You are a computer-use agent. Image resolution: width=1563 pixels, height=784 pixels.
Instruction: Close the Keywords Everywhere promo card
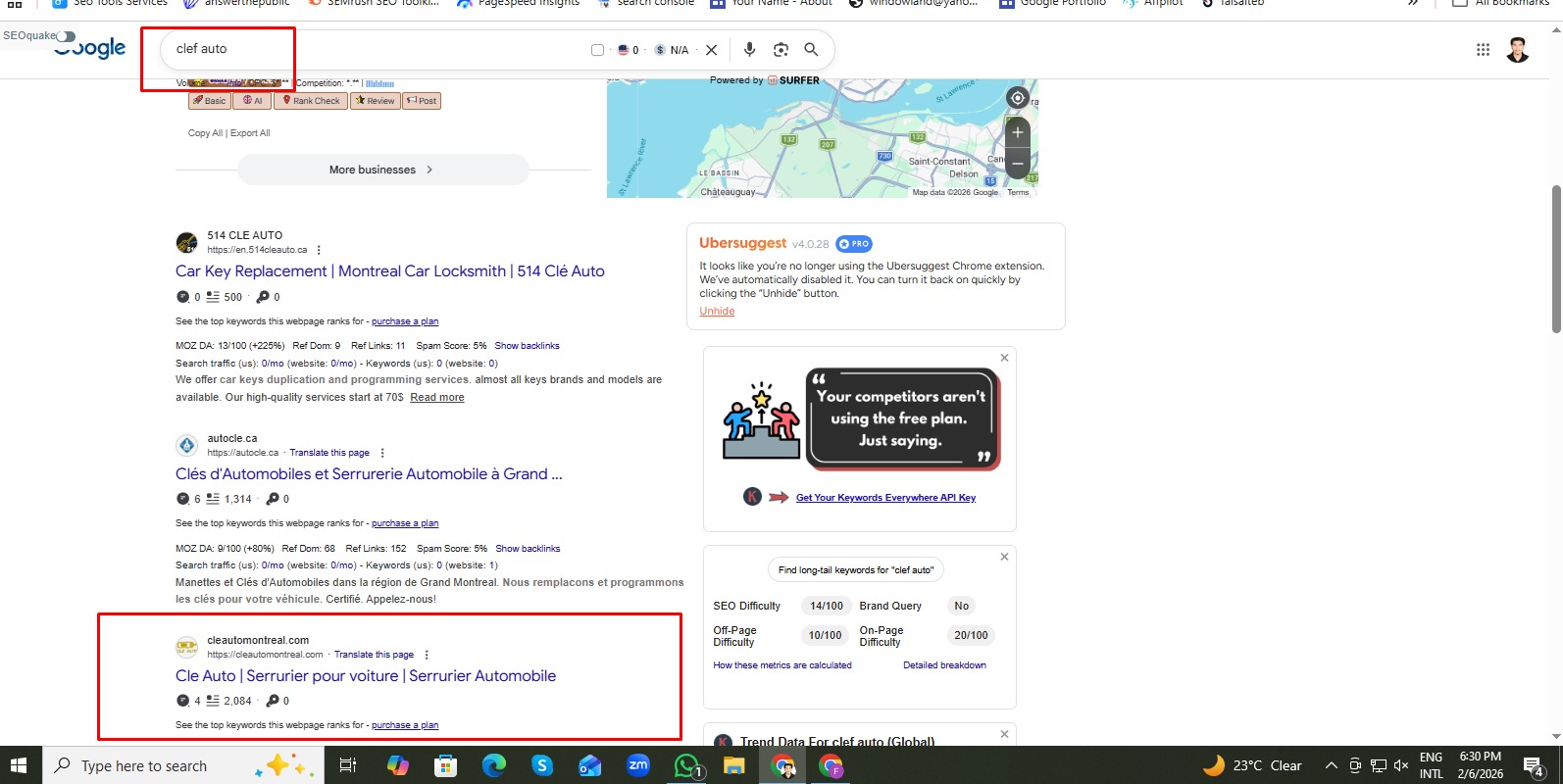(1004, 358)
